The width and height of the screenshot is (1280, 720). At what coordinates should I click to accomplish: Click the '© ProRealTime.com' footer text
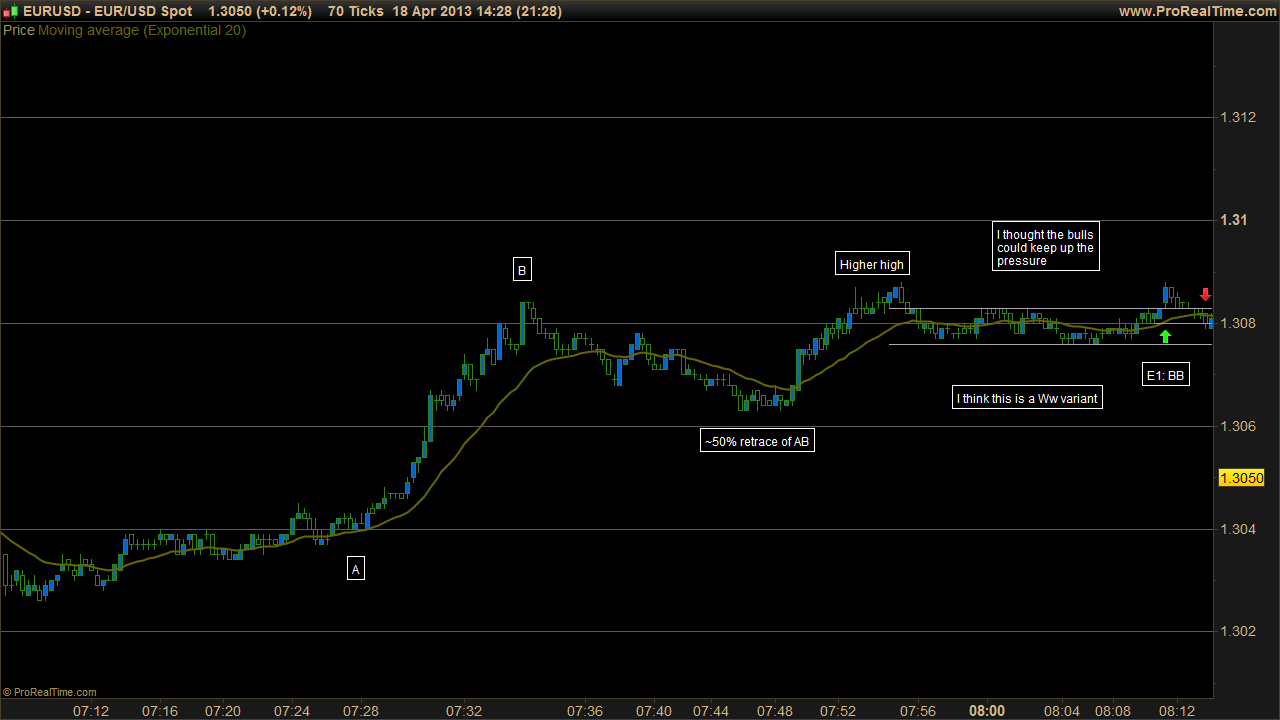(50, 692)
